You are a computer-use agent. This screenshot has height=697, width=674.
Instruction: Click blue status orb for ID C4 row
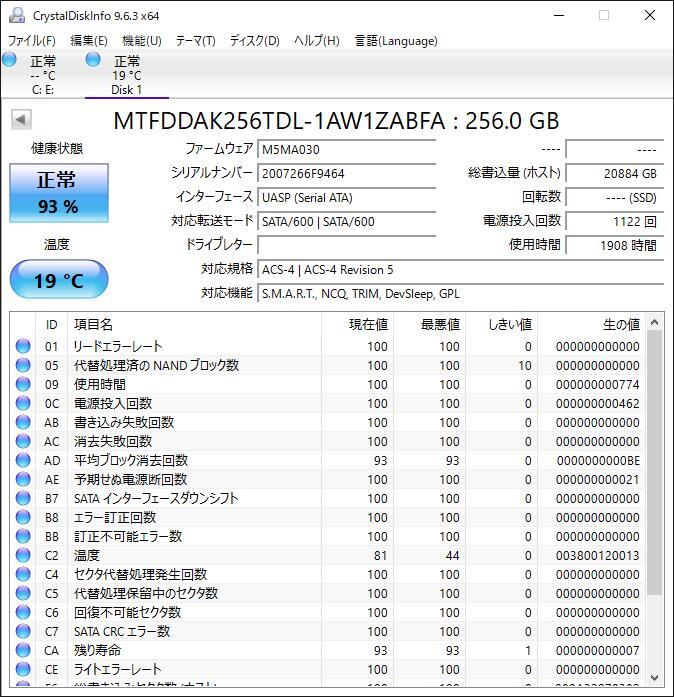23,574
